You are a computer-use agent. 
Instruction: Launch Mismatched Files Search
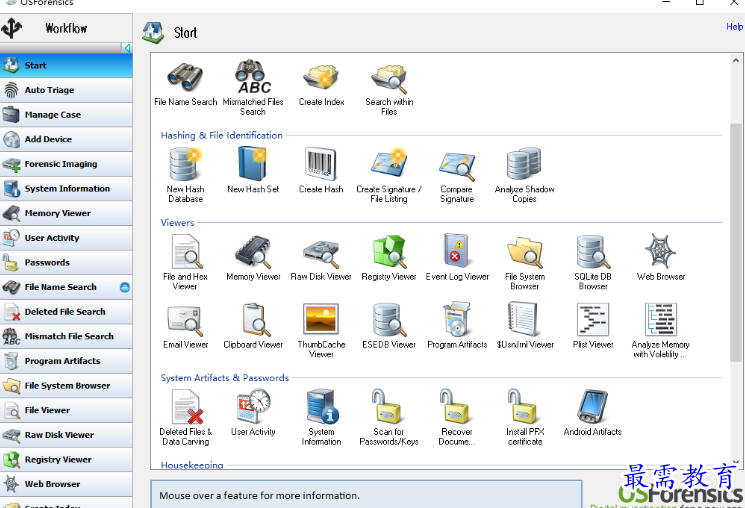point(253,77)
